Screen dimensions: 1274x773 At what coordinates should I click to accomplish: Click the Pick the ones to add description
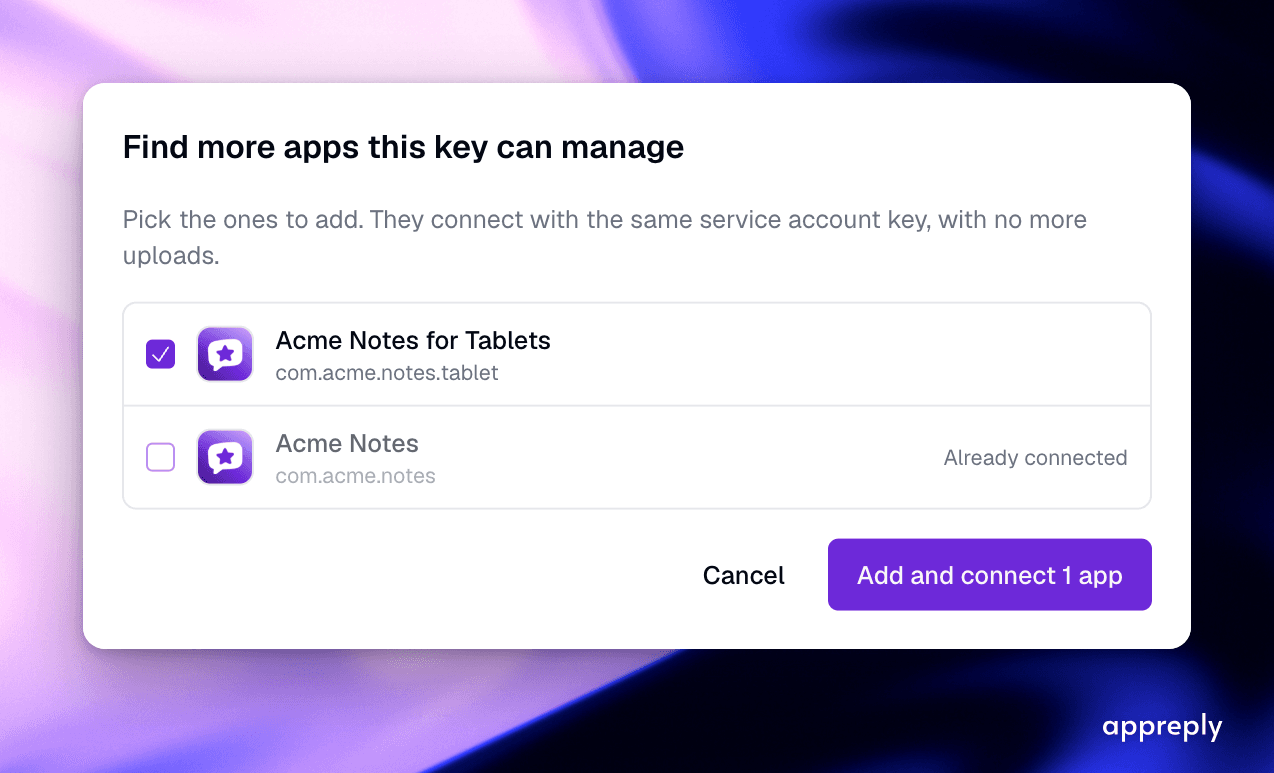(605, 237)
